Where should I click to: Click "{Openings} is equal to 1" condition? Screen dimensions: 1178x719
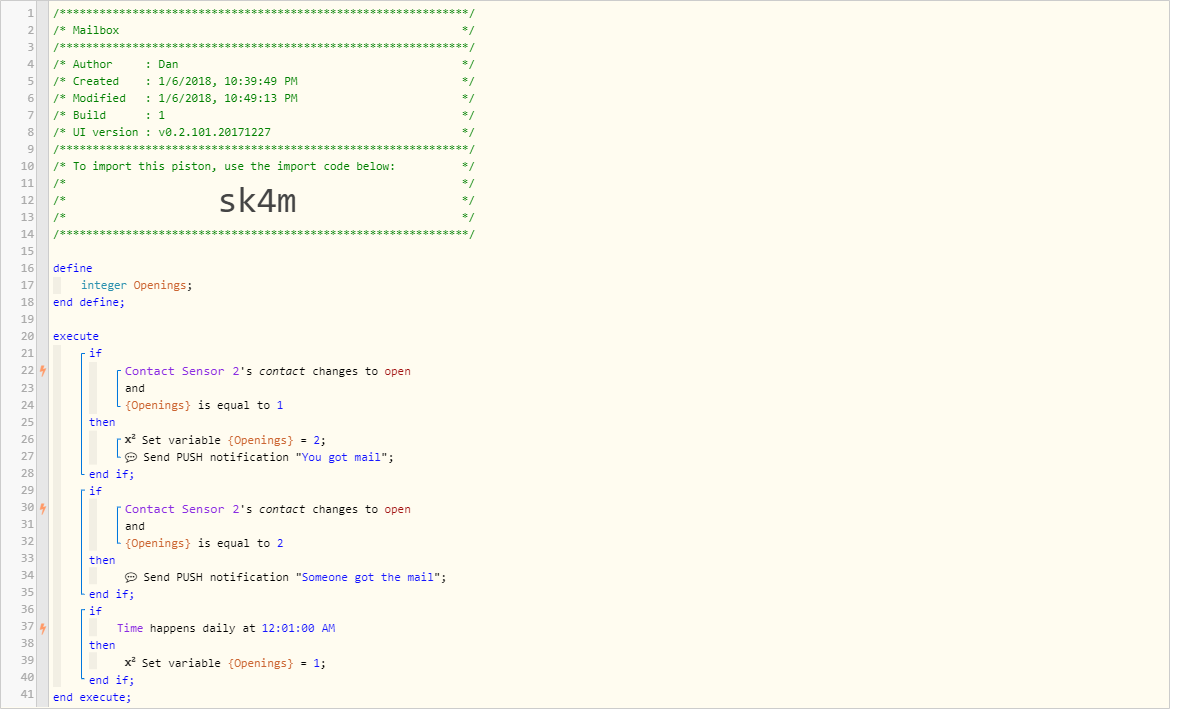[x=204, y=406]
